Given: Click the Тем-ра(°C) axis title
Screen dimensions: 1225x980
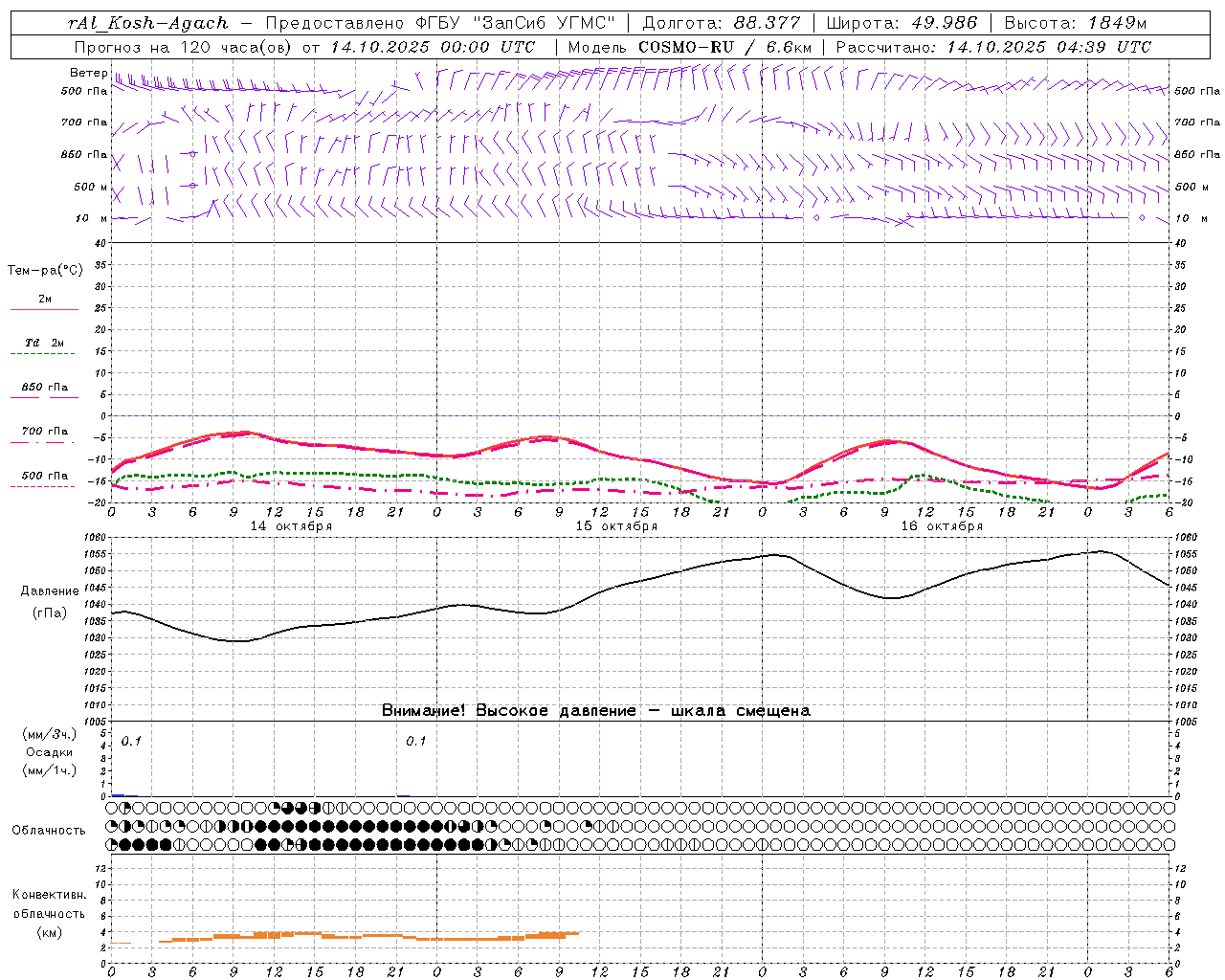Looking at the screenshot, I should point(45,270).
